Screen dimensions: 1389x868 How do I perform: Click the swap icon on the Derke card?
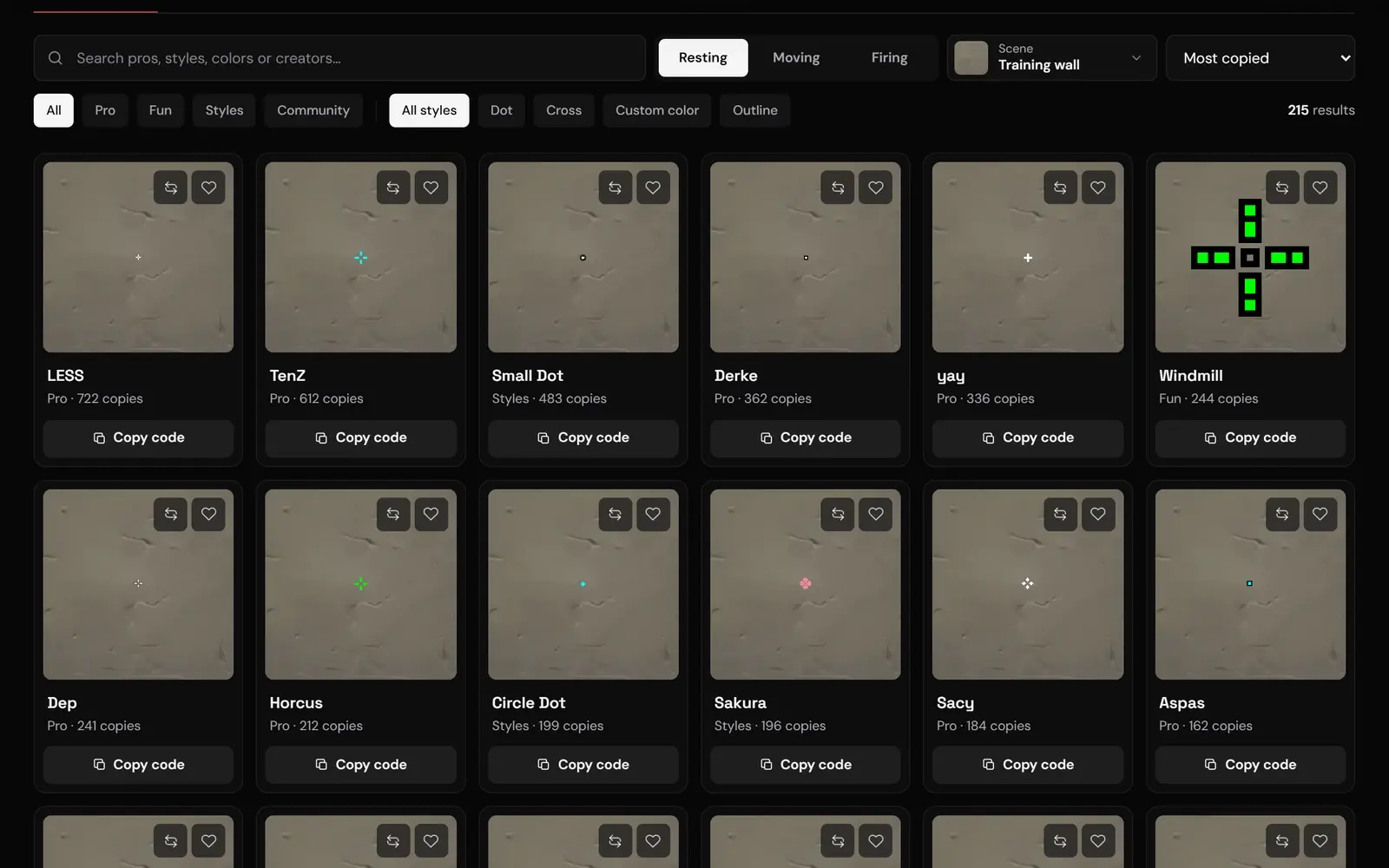pos(838,187)
